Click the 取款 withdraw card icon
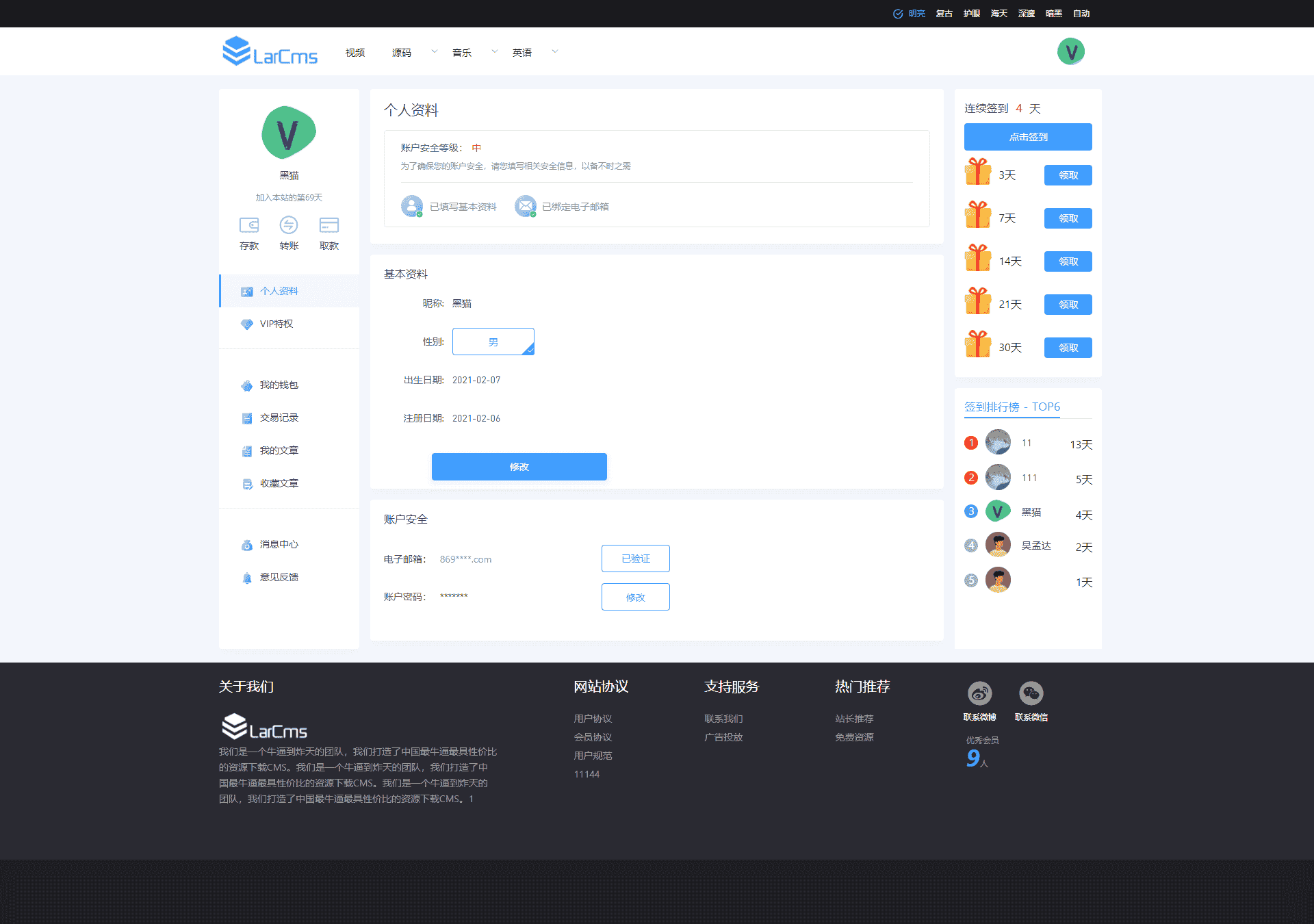Screen dimensions: 1314x924 [x=329, y=225]
